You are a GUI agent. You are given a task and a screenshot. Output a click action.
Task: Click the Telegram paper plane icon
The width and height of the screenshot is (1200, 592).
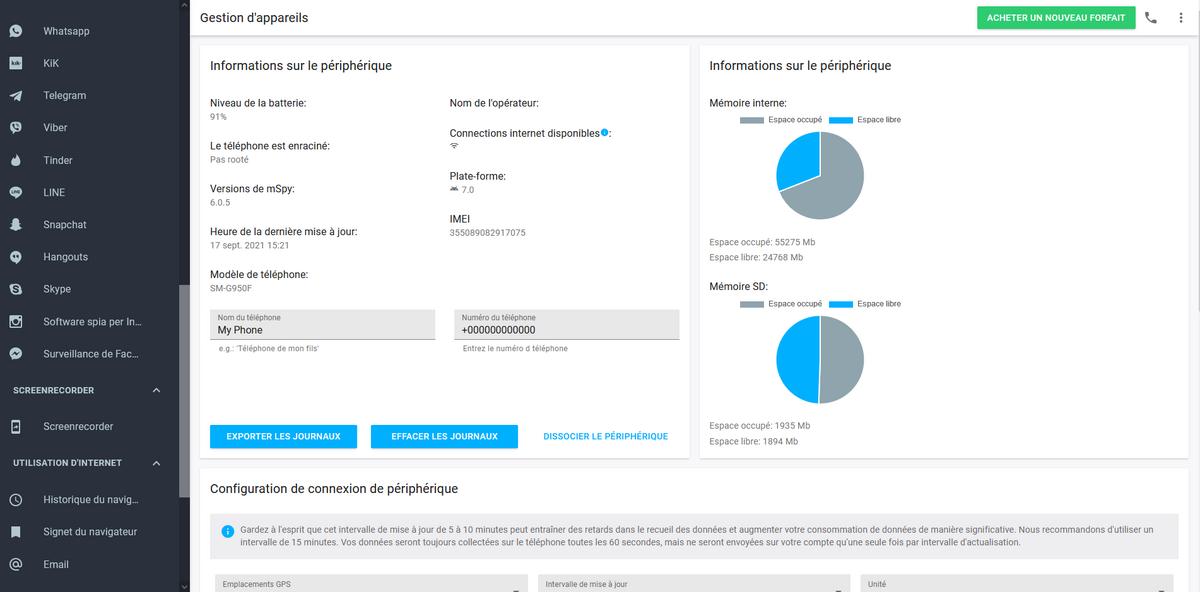[x=16, y=96]
